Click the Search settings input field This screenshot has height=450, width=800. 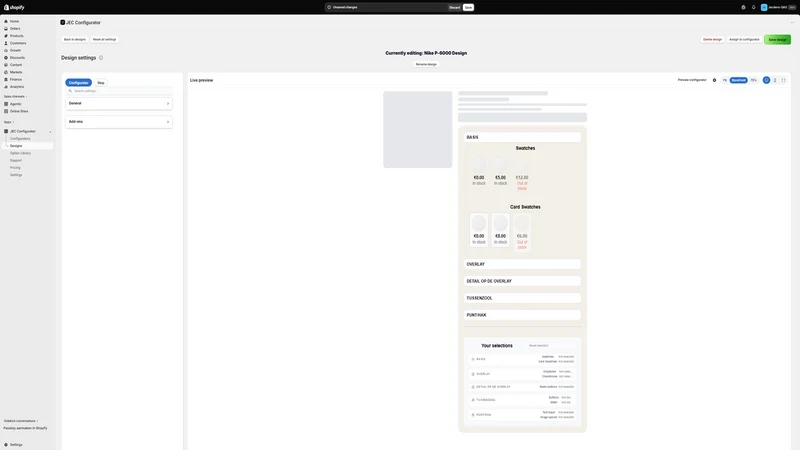(x=119, y=91)
